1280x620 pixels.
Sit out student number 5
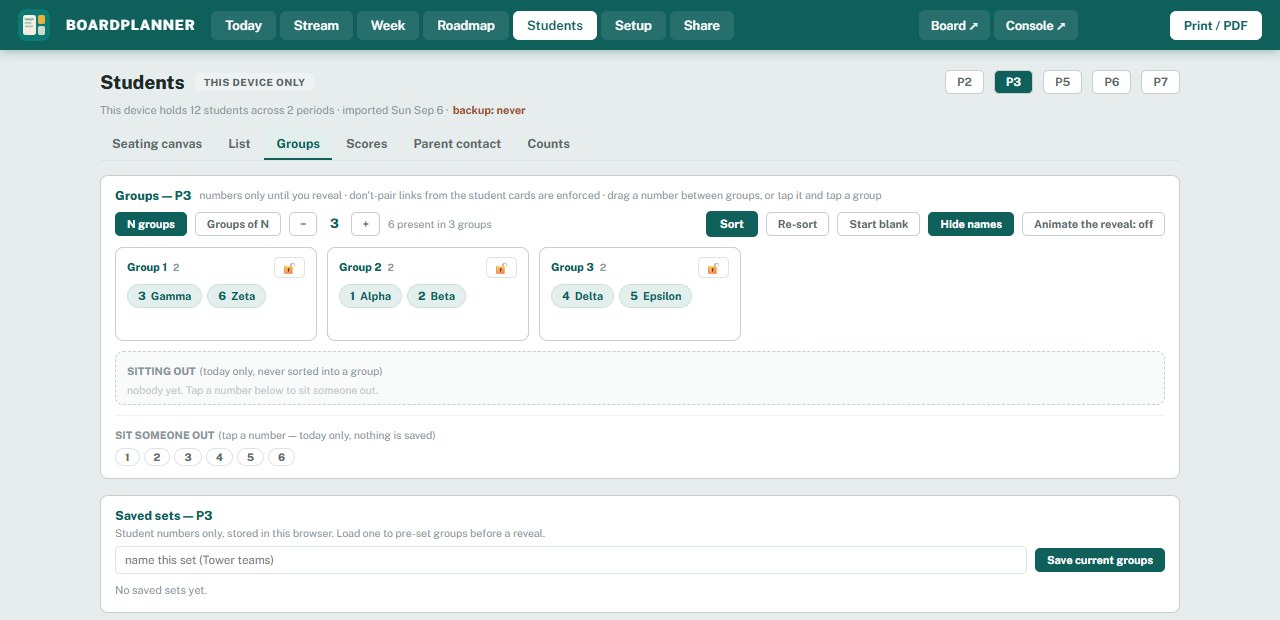coord(250,457)
